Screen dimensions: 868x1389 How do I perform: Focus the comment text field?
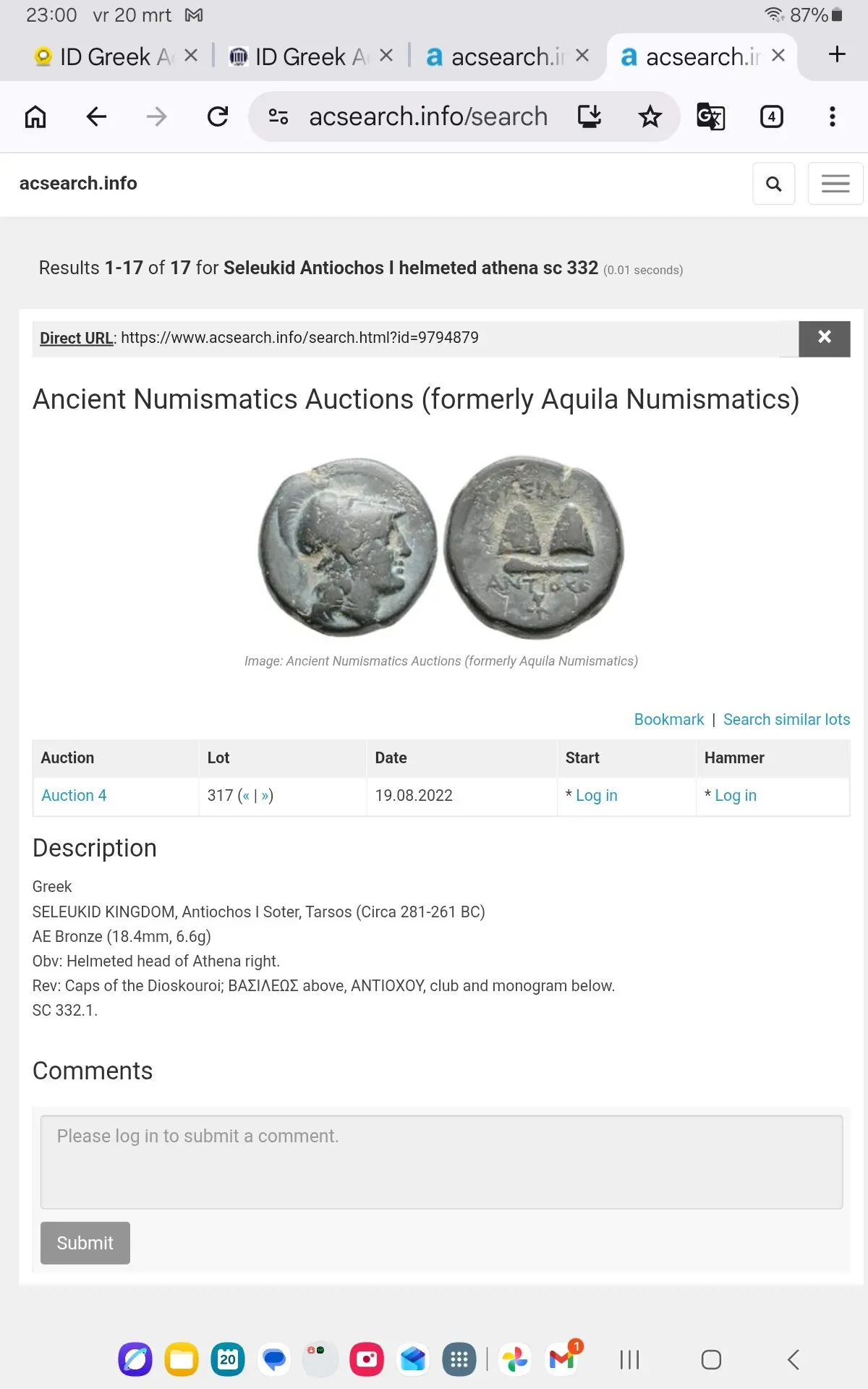[441, 1162]
